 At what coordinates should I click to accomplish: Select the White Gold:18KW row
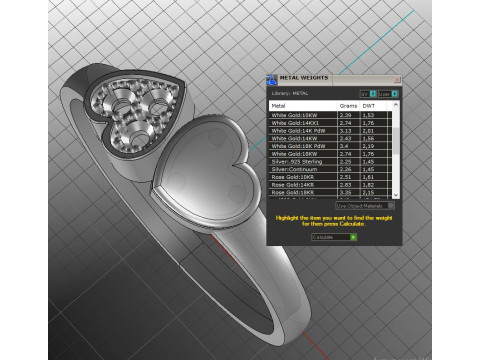click(330, 154)
